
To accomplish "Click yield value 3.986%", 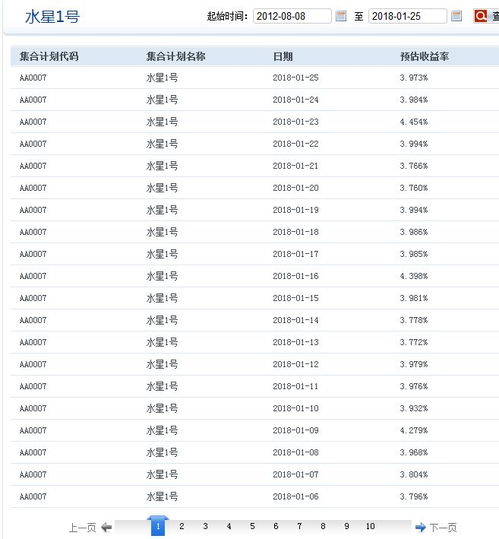I will pyautogui.click(x=414, y=232).
